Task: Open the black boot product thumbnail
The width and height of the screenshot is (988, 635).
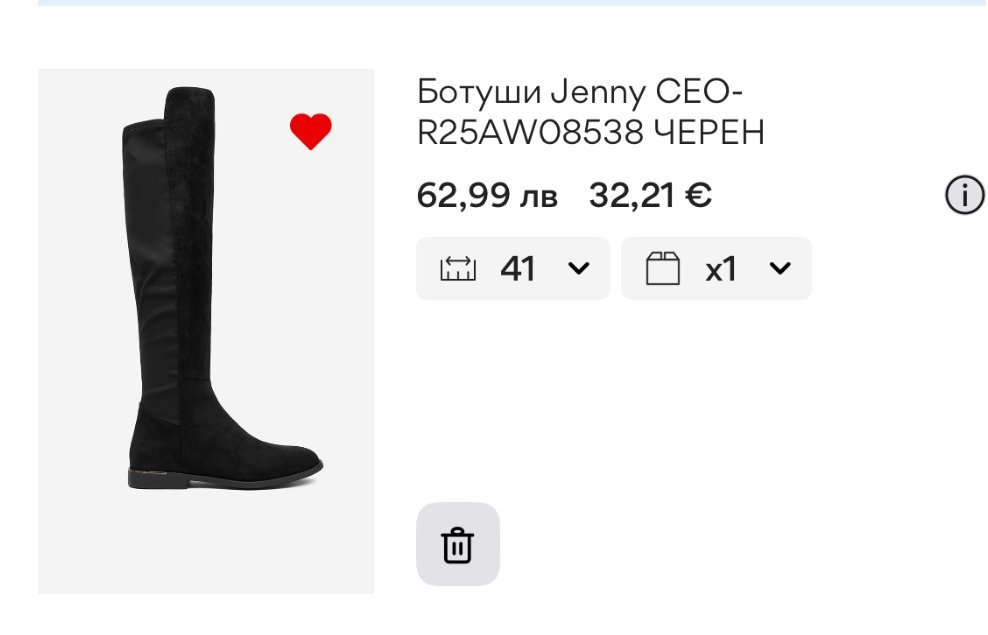Action: coord(206,331)
